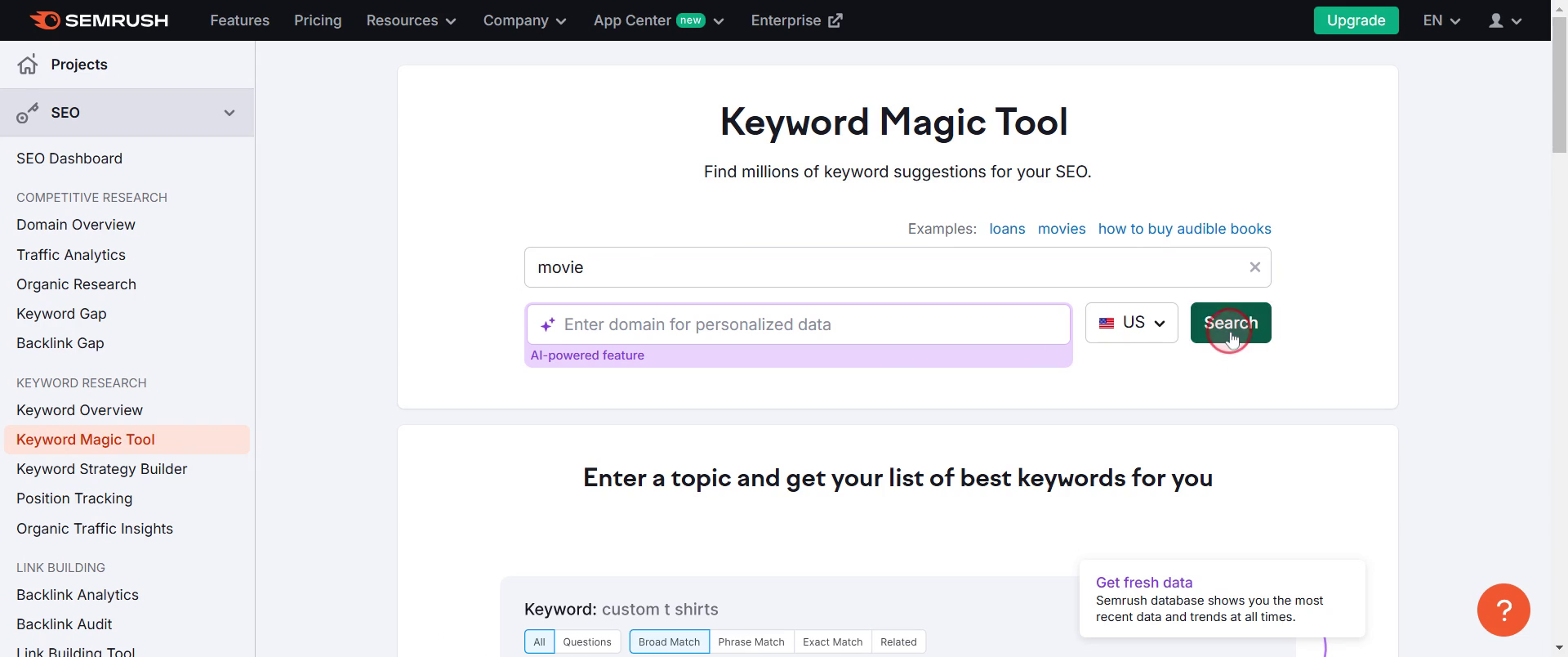1568x657 pixels.
Task: Select Keyword Magic Tool in sidebar
Action: pyautogui.click(x=127, y=440)
